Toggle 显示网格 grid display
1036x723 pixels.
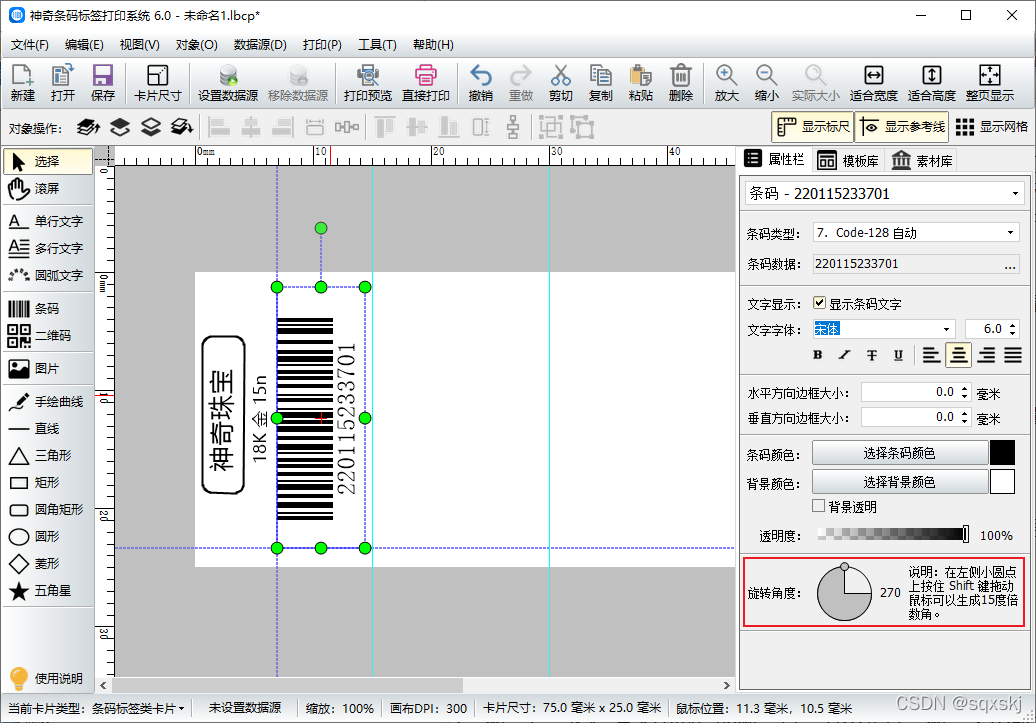click(991, 127)
